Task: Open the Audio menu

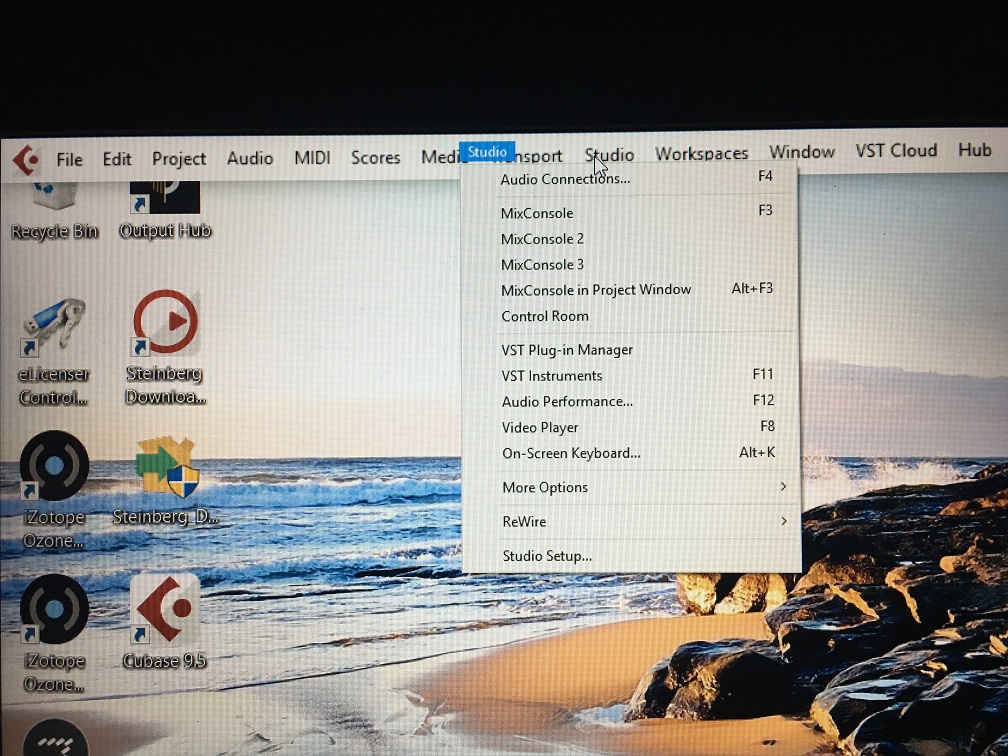Action: click(250, 158)
